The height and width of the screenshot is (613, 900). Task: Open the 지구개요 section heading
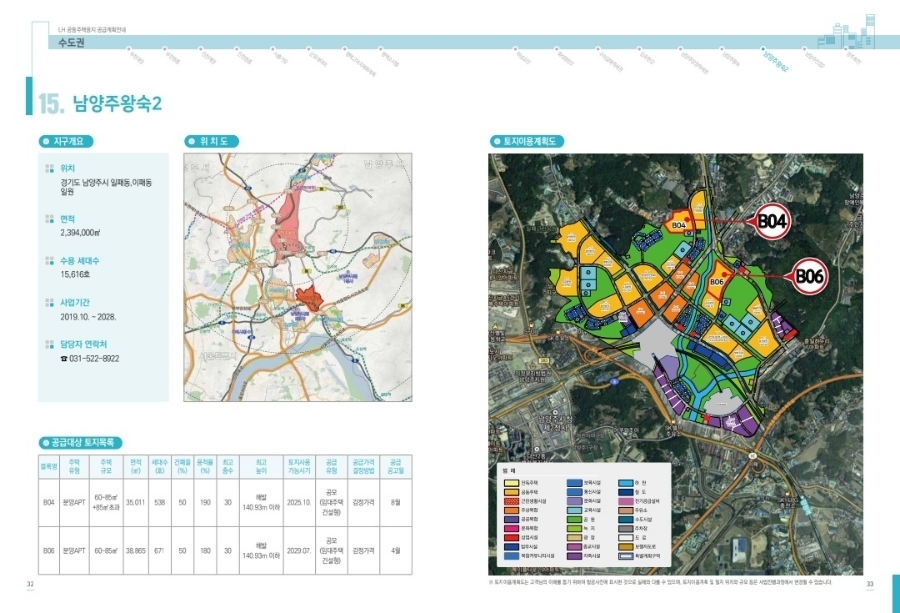click(66, 141)
